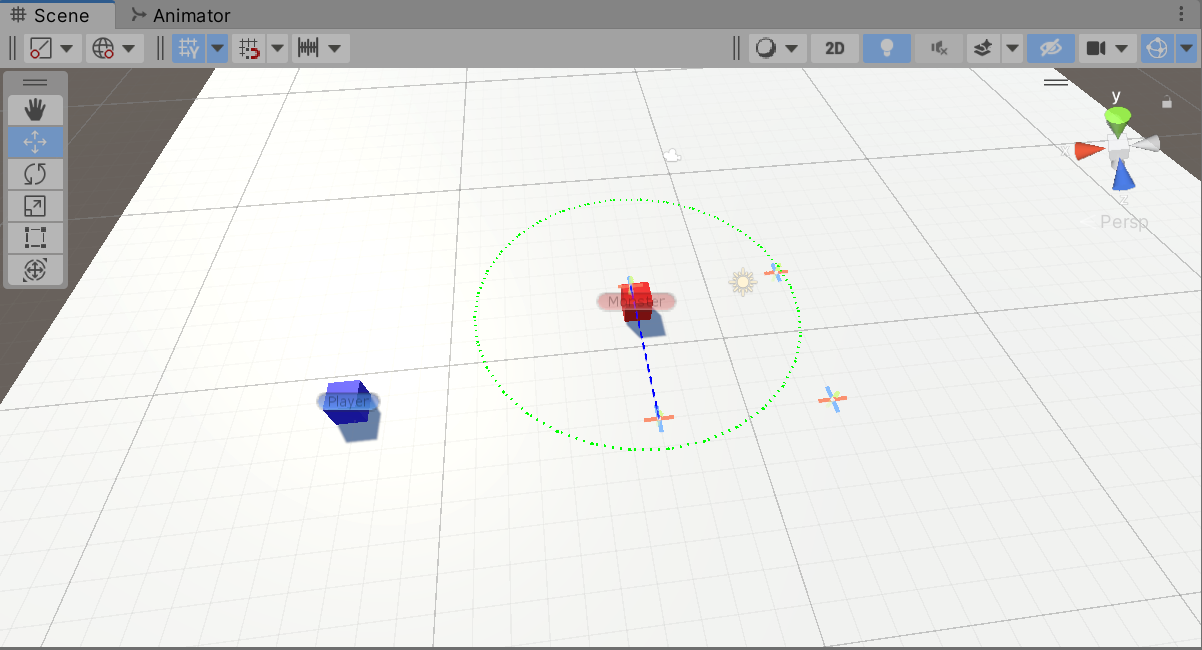The image size is (1202, 650).
Task: Click the waypoint cross below the Monster
Action: click(658, 418)
